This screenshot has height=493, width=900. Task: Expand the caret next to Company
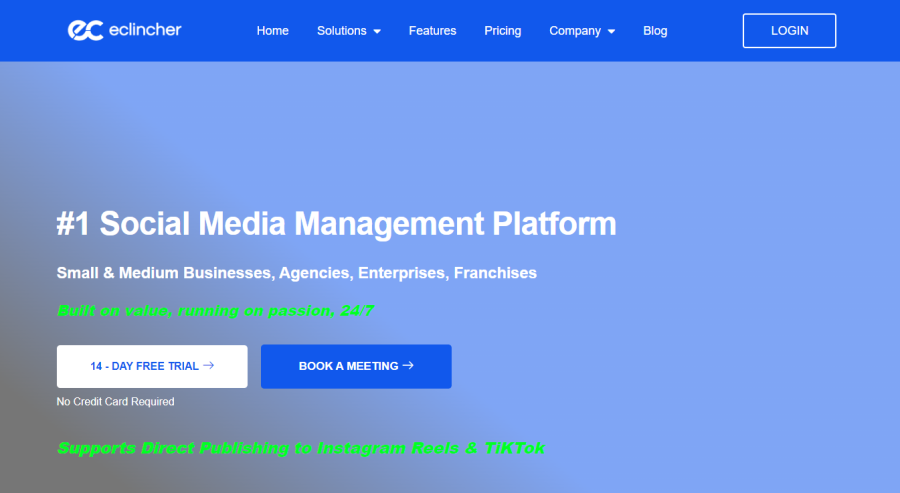611,32
